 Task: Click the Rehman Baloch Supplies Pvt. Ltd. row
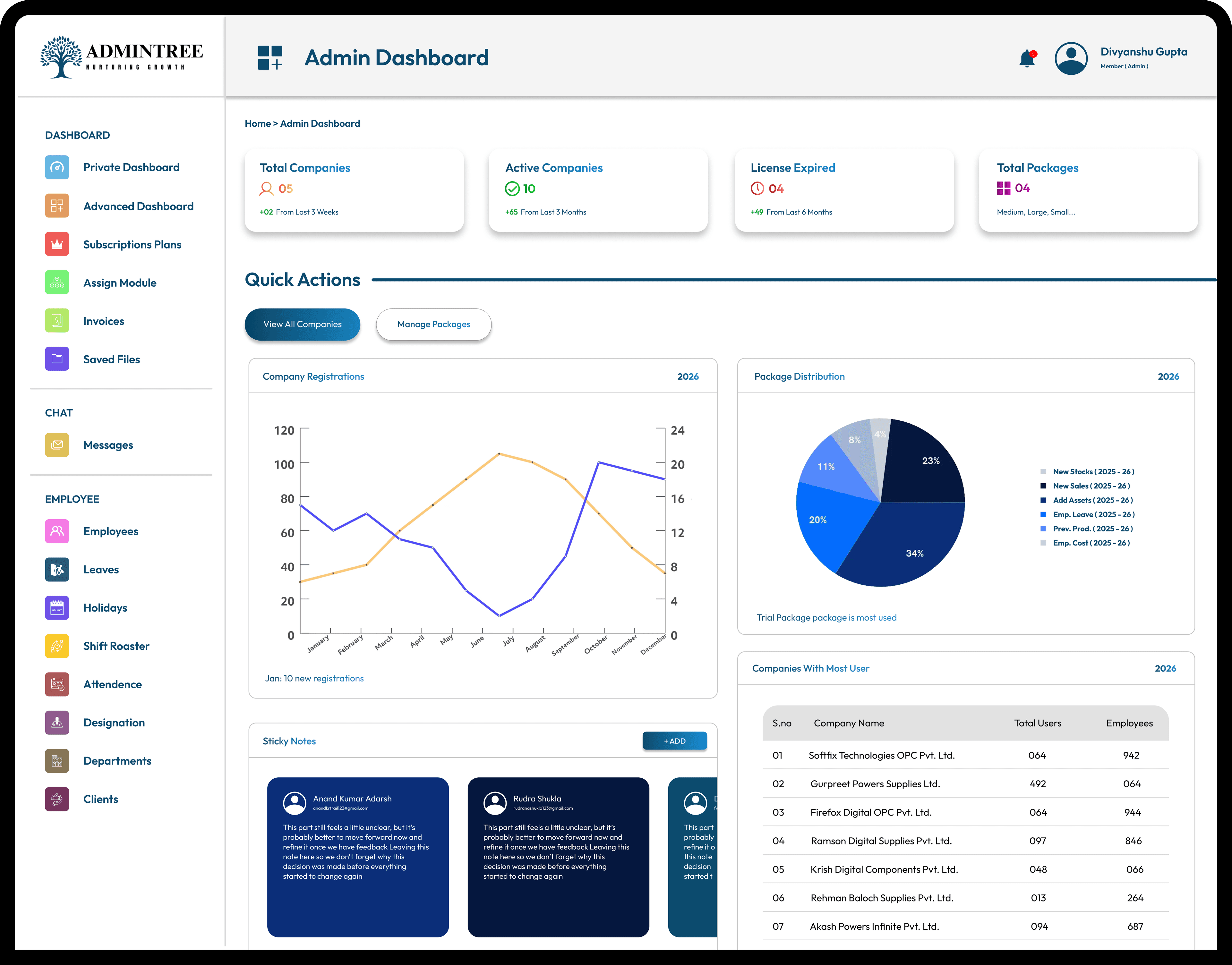click(x=965, y=898)
